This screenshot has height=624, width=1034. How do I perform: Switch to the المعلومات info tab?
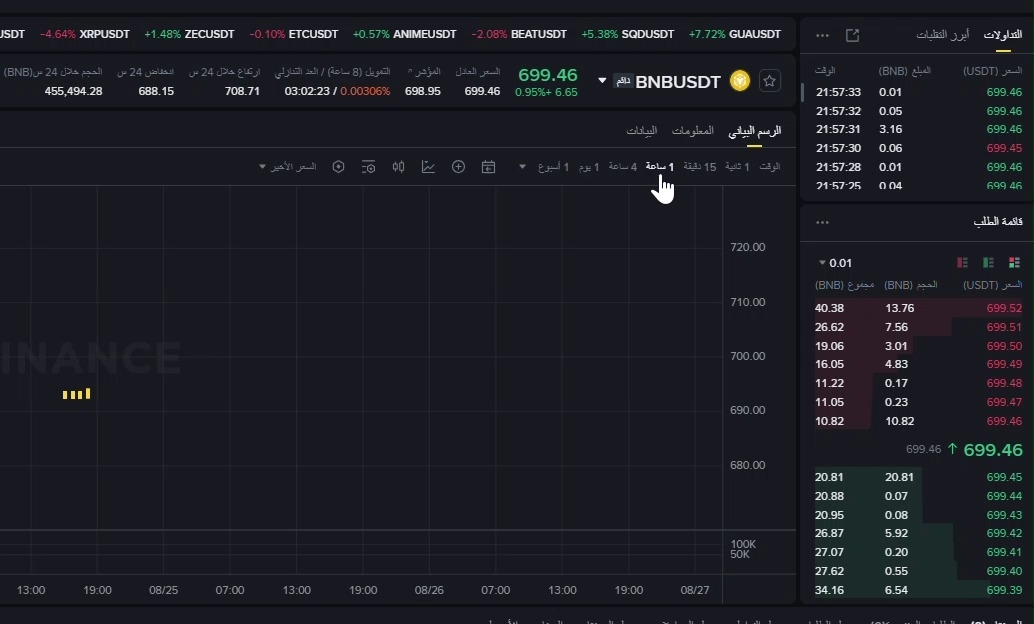coord(692,131)
